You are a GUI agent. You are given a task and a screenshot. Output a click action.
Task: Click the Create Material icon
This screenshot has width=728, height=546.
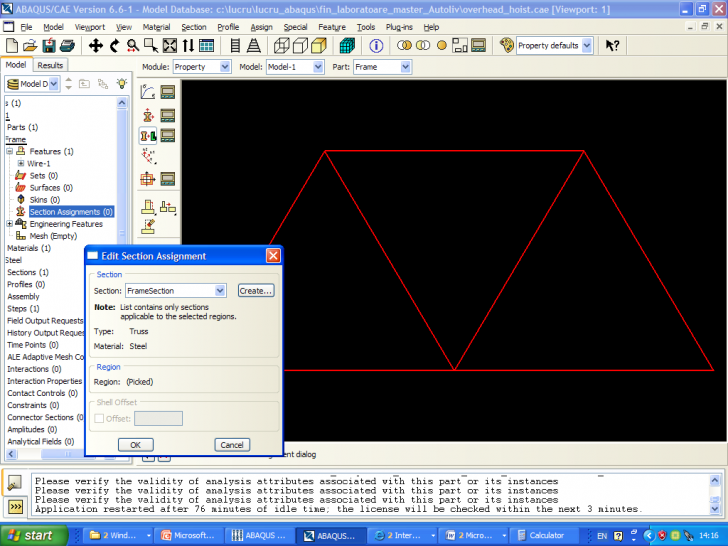pos(148,92)
